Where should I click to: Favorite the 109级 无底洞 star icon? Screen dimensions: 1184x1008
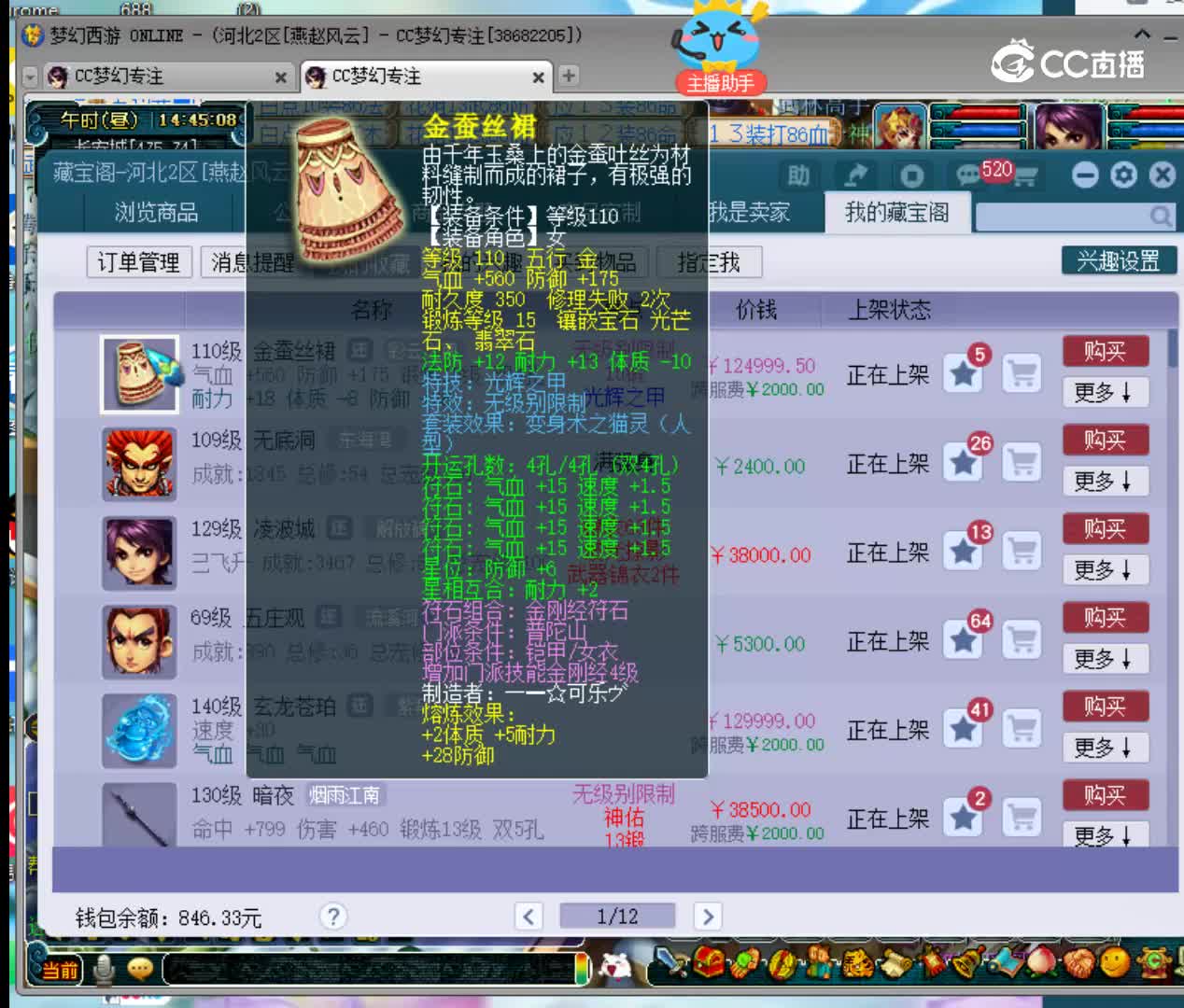pos(963,463)
